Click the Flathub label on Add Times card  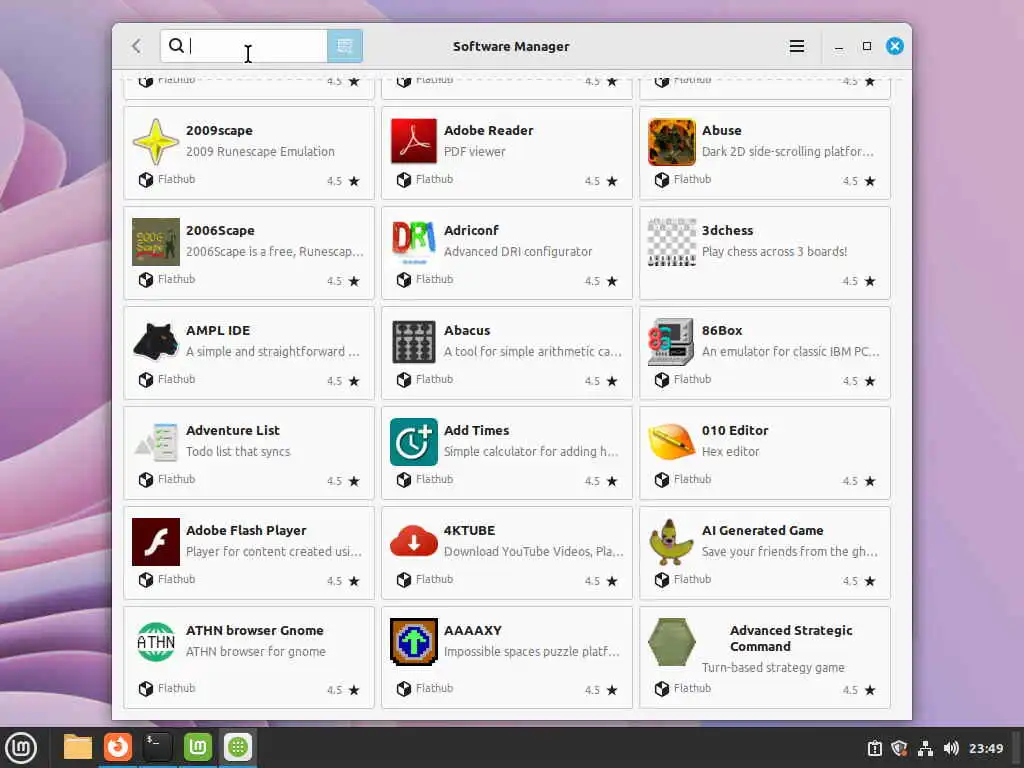(x=434, y=479)
